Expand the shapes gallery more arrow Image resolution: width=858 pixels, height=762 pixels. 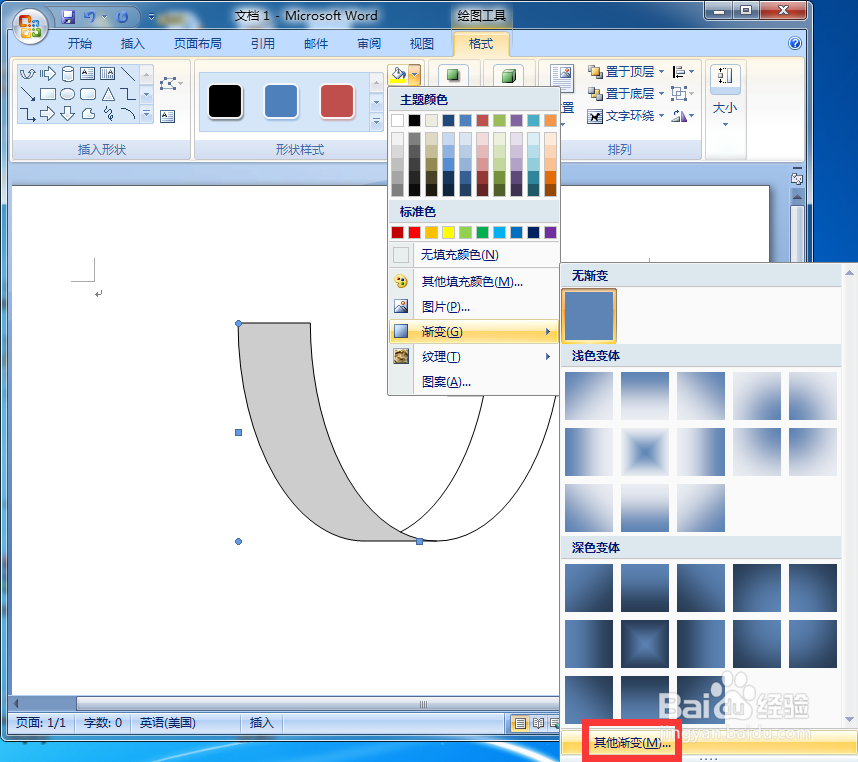[146, 114]
